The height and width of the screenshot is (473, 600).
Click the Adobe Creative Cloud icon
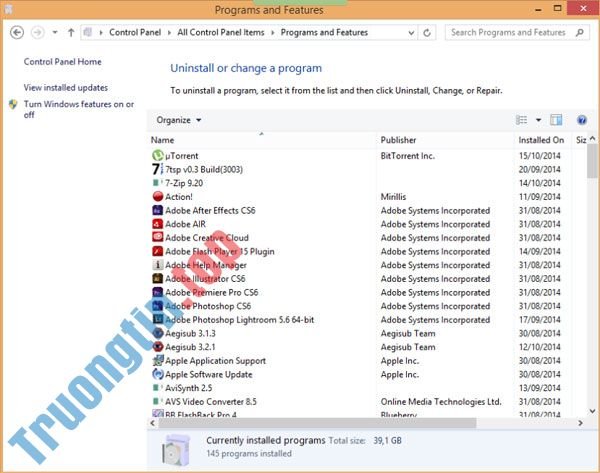[x=158, y=237]
